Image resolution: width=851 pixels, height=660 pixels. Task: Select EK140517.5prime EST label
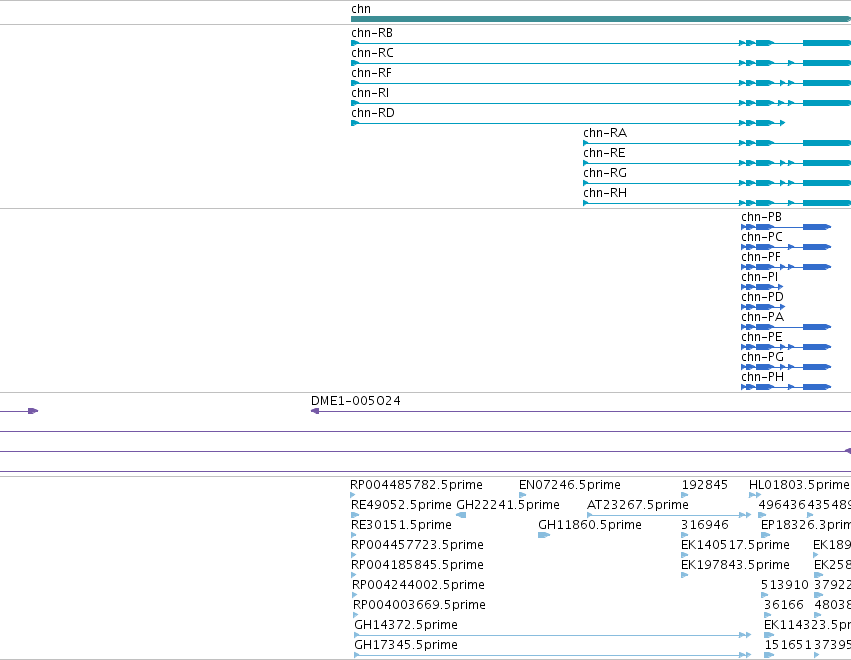[735, 545]
